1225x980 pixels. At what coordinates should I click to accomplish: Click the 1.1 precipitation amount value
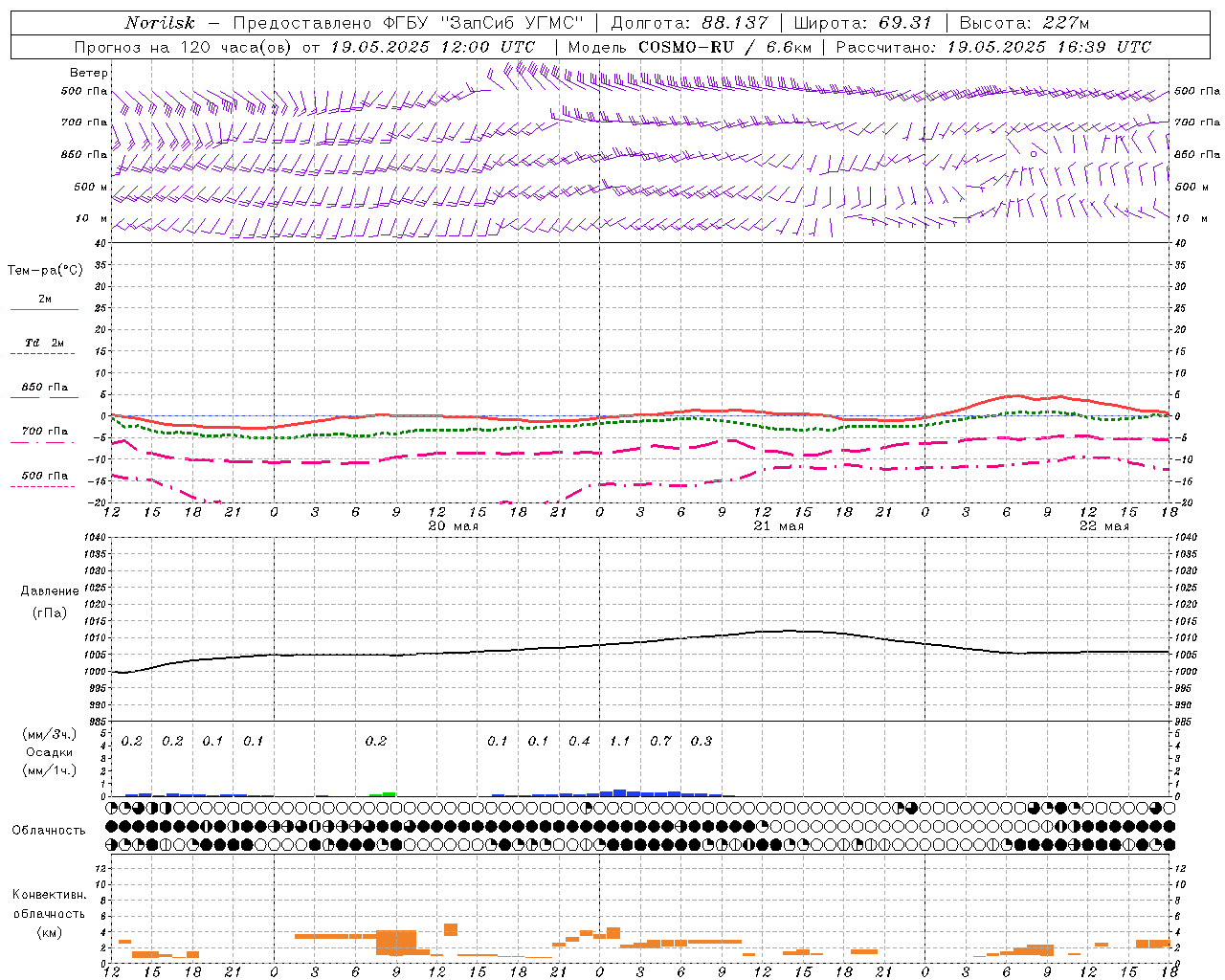pos(620,741)
